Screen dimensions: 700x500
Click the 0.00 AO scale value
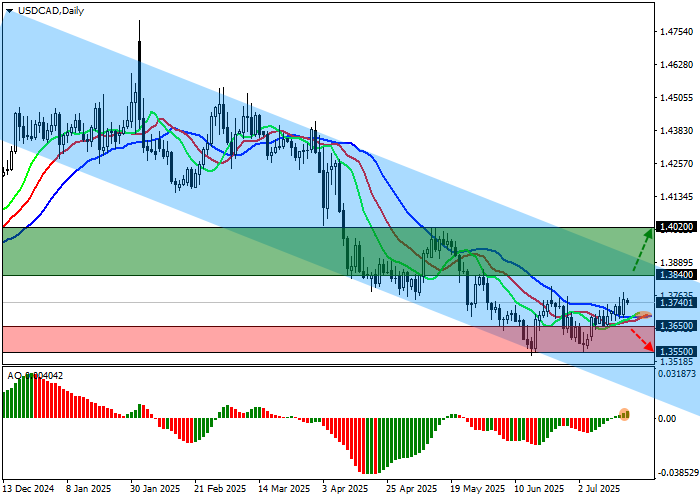pyautogui.click(x=667, y=418)
